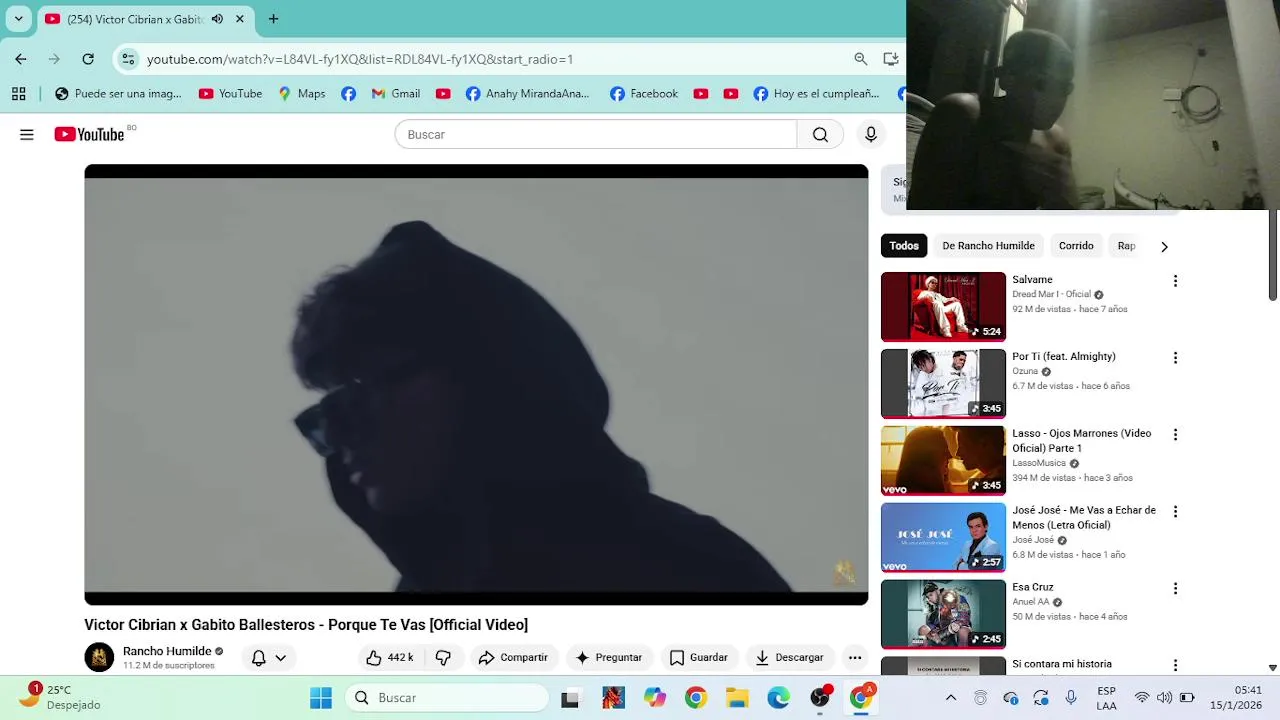Open the Windows Start menu
The image size is (1280, 720).
[x=321, y=698]
